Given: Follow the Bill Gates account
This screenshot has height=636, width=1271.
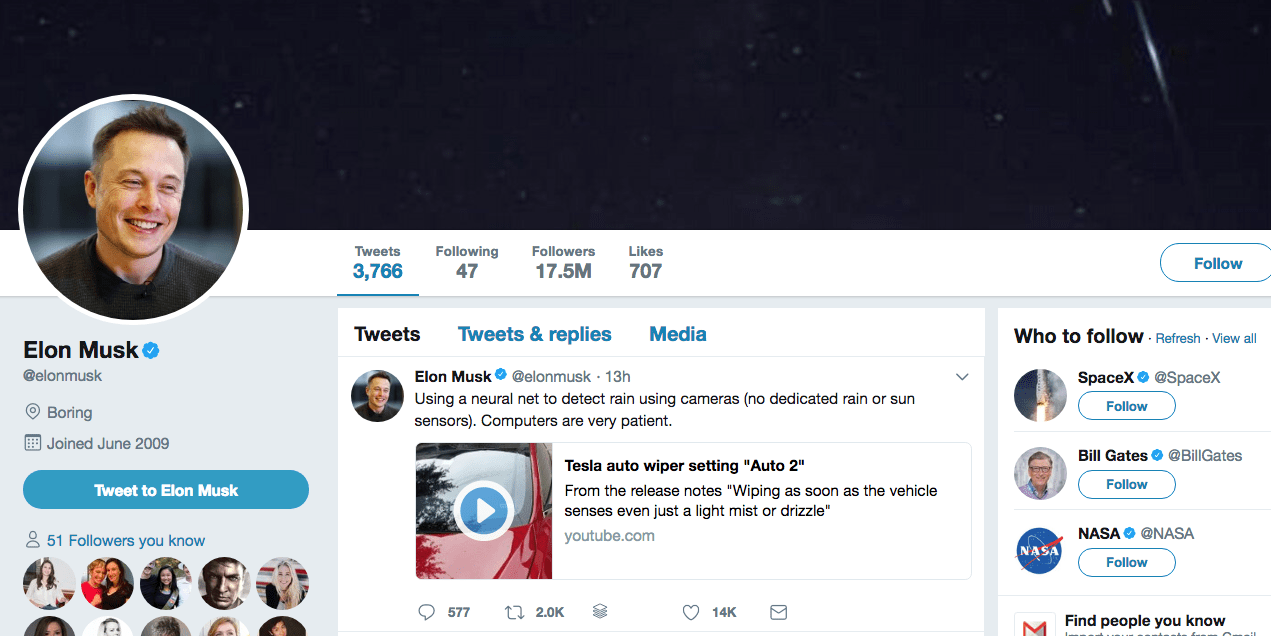Looking at the screenshot, I should click(1126, 484).
